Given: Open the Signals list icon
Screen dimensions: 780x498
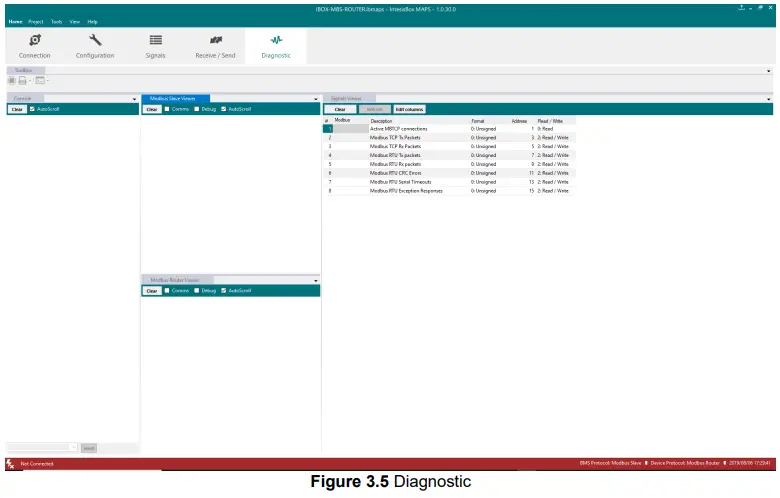Looking at the screenshot, I should pyautogui.click(x=156, y=40).
